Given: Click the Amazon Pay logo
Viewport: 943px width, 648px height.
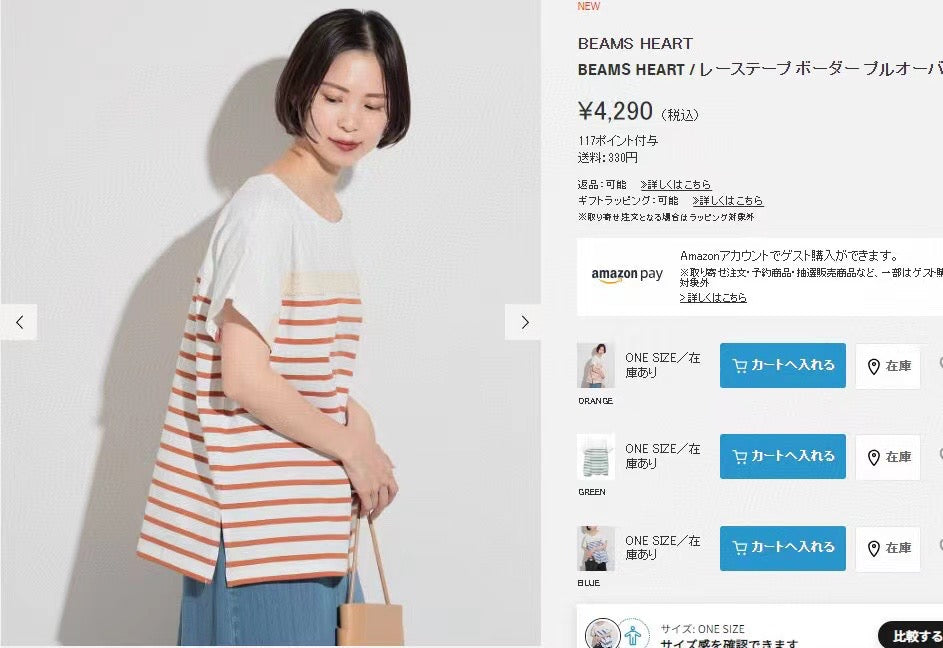Looking at the screenshot, I should click(x=627, y=274).
